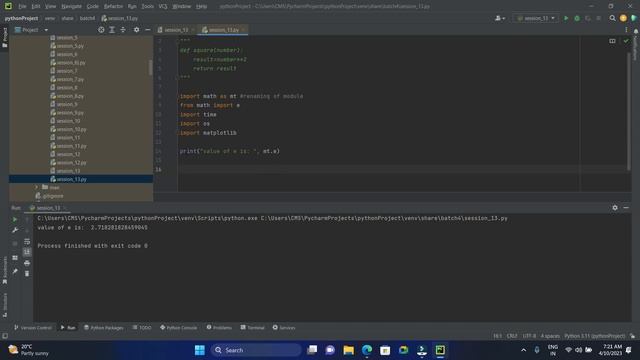Click the Stop icon in top toolbar
The image size is (640, 360).
(599, 18)
